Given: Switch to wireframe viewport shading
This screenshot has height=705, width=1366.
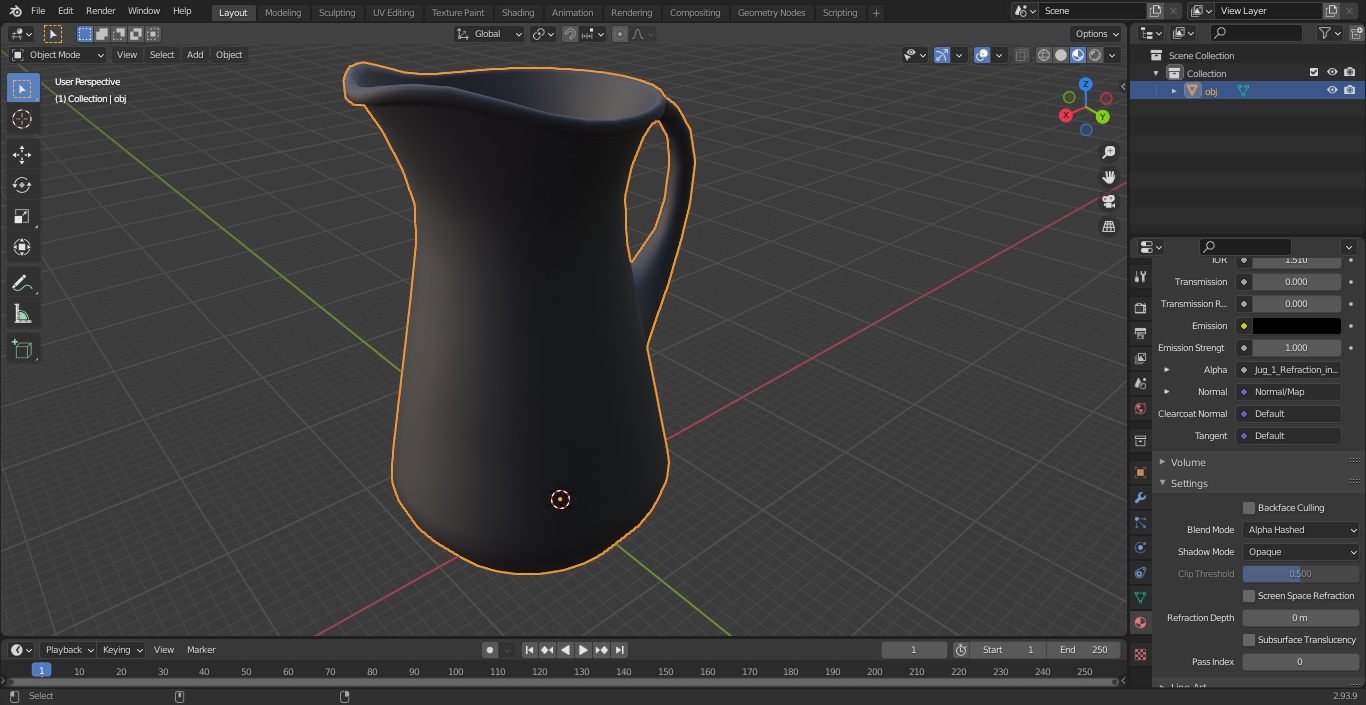Looking at the screenshot, I should (1044, 55).
